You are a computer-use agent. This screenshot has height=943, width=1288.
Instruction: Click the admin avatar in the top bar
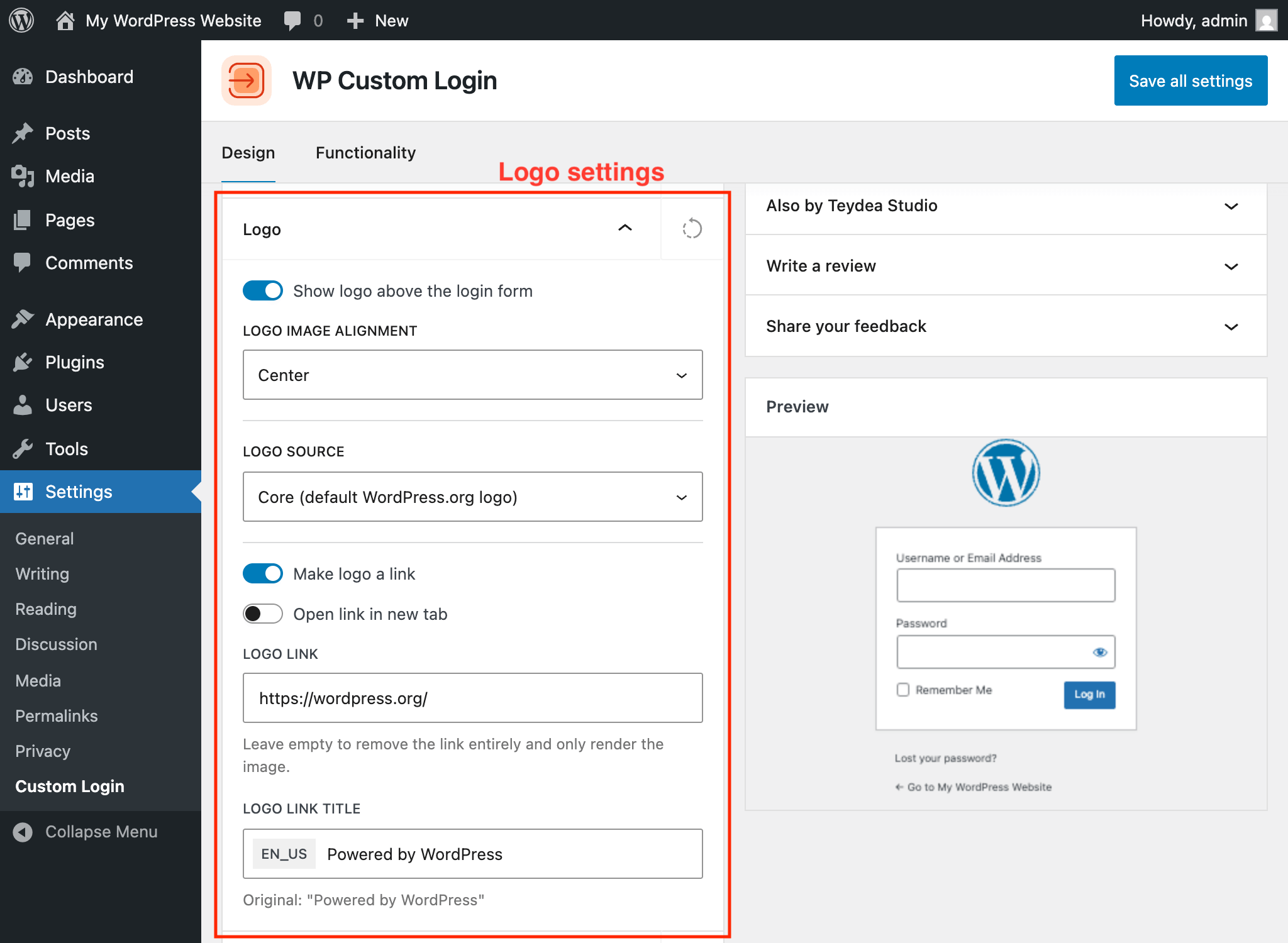pyautogui.click(x=1267, y=20)
